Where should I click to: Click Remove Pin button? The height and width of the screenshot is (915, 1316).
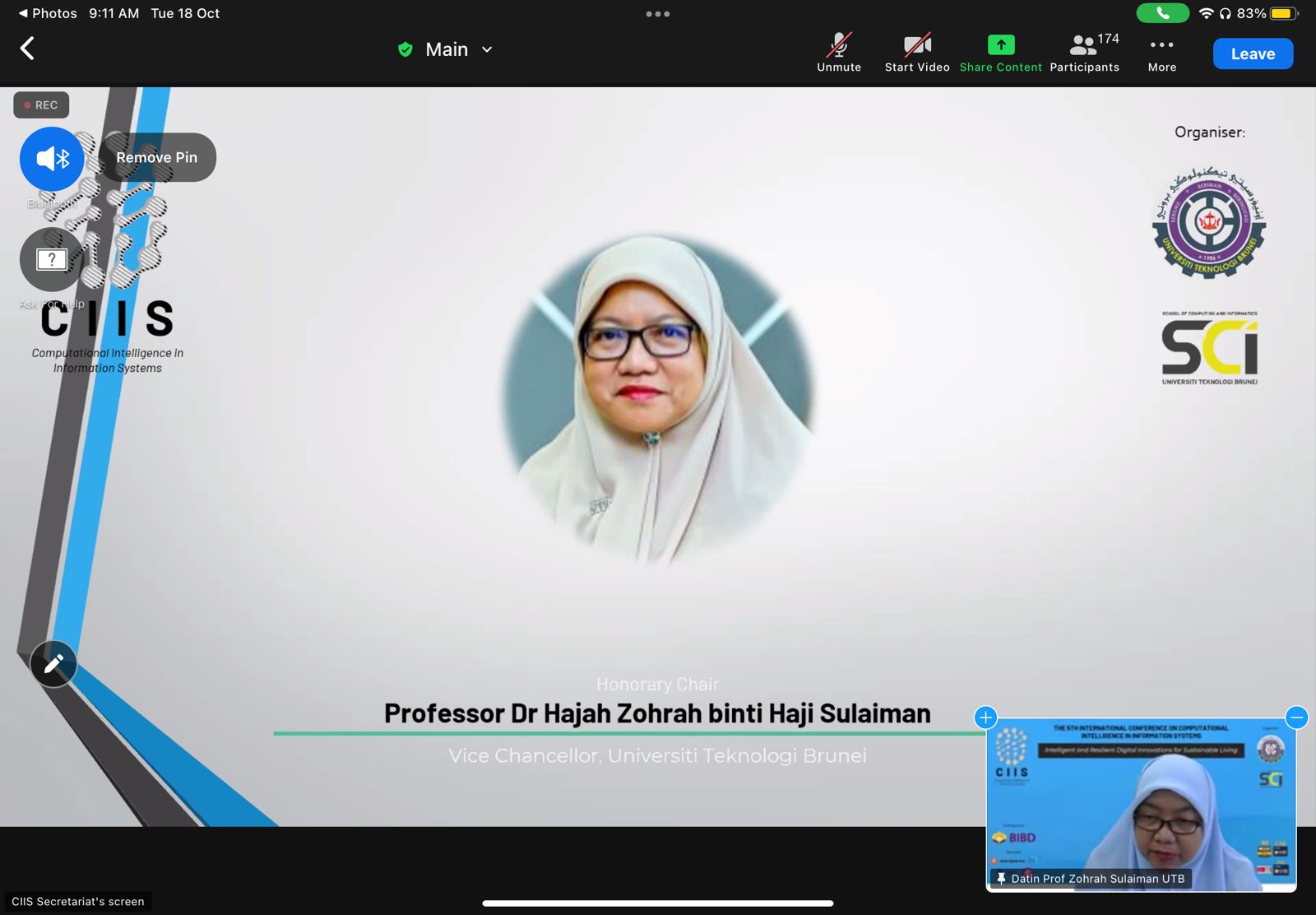(156, 157)
